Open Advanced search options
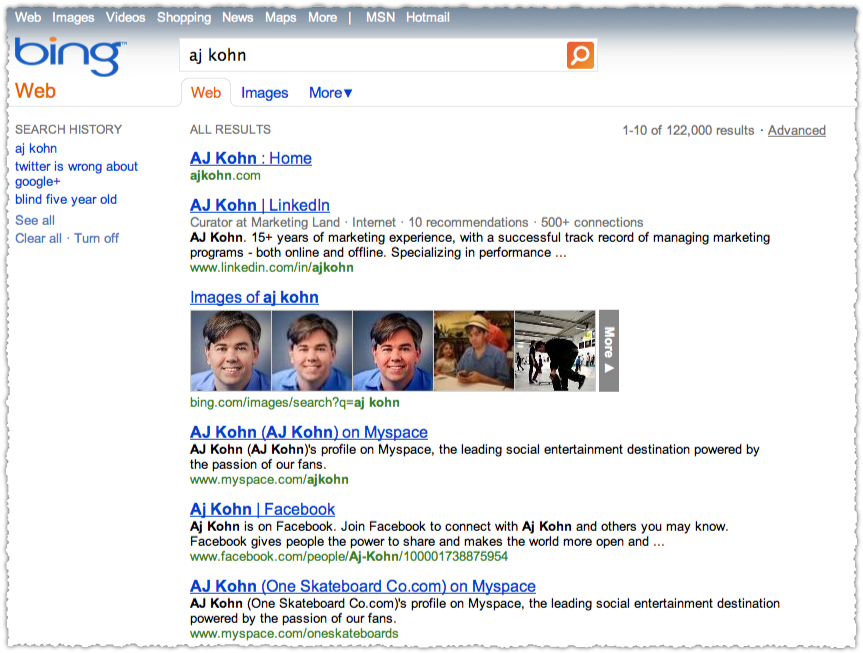 coord(796,130)
